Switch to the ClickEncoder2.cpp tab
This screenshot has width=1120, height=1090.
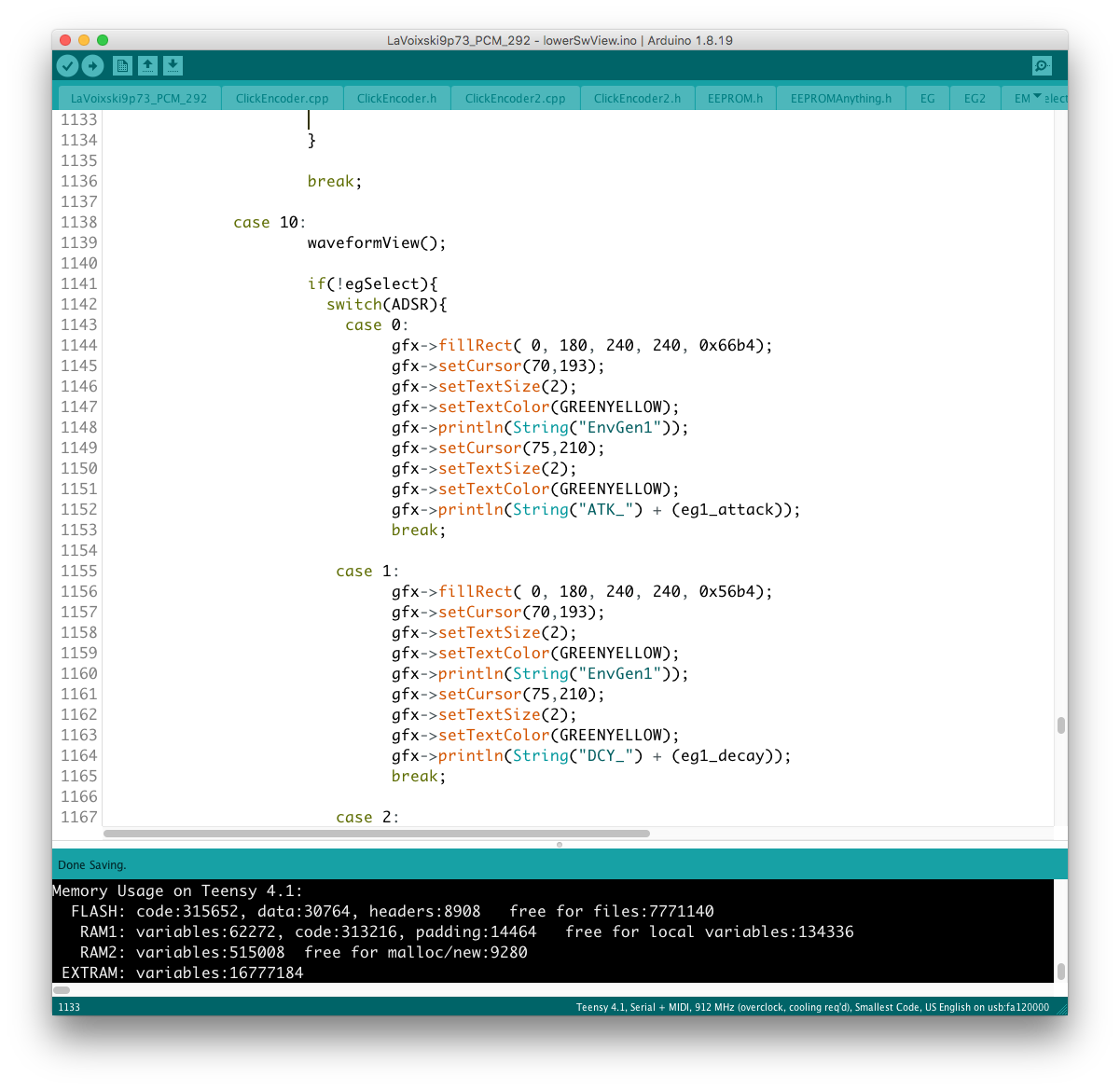tap(515, 98)
